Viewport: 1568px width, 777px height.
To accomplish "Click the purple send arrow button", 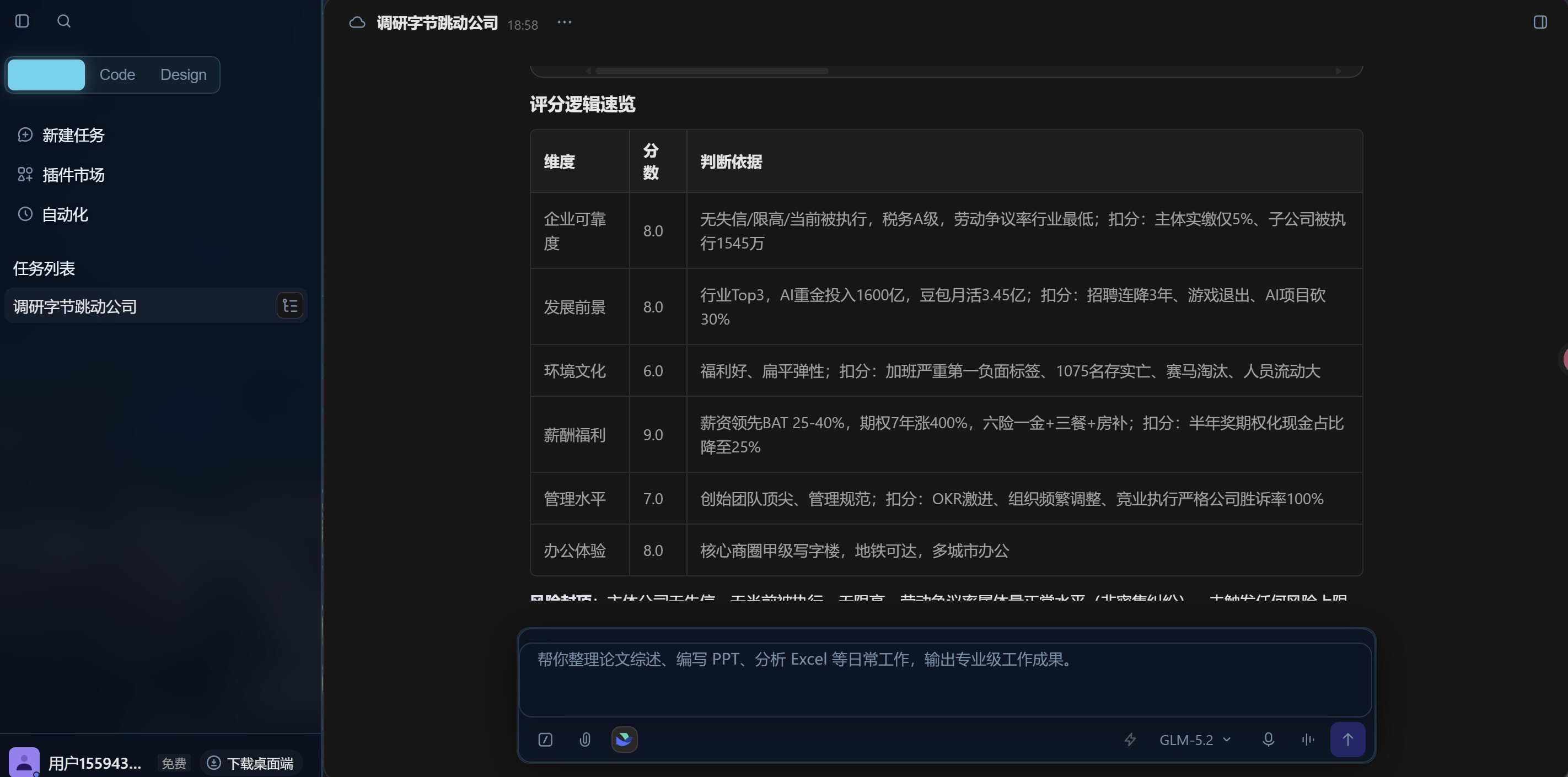I will click(x=1347, y=740).
